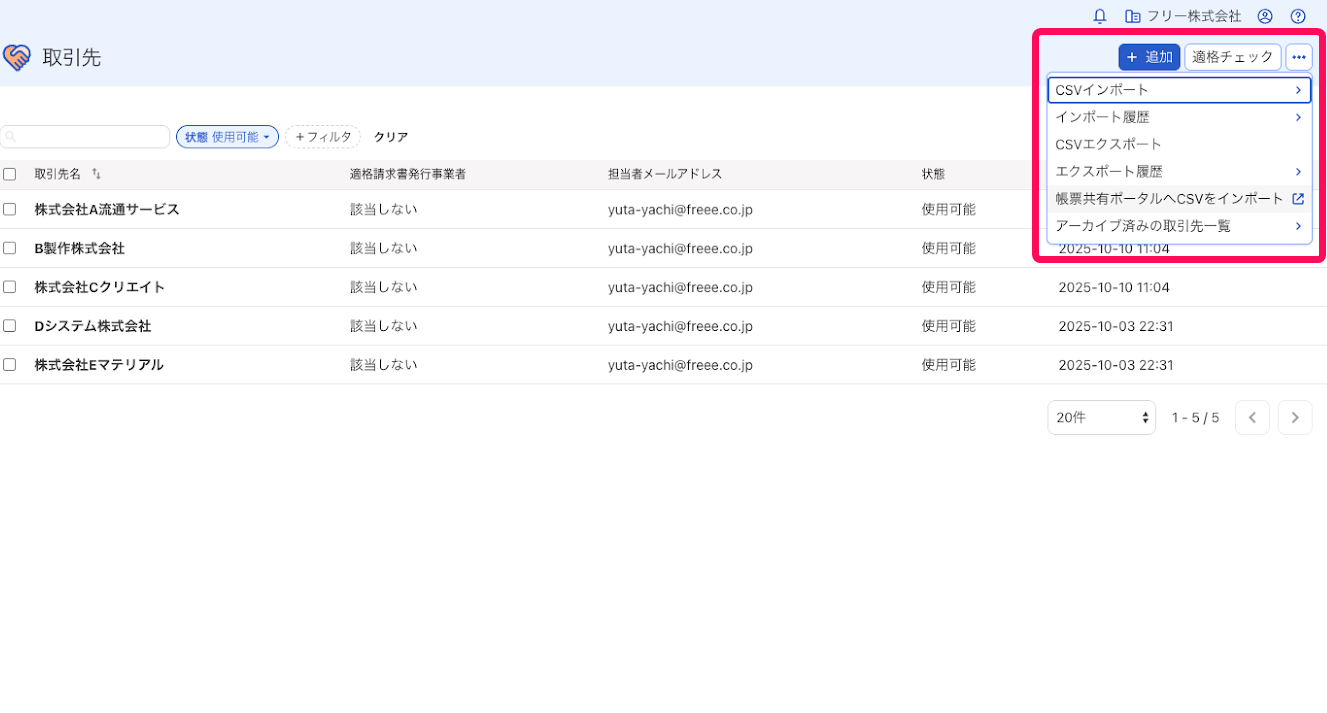Check the box for Dシステム株式会社
This screenshot has height=713, width=1327.
click(x=10, y=326)
